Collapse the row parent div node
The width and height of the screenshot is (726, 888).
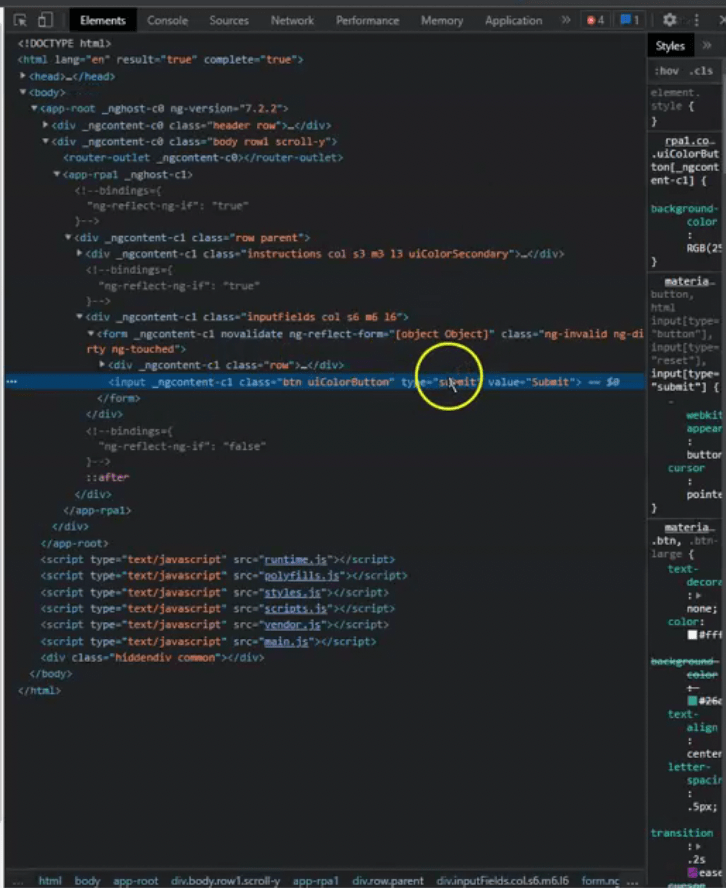pyautogui.click(x=68, y=237)
